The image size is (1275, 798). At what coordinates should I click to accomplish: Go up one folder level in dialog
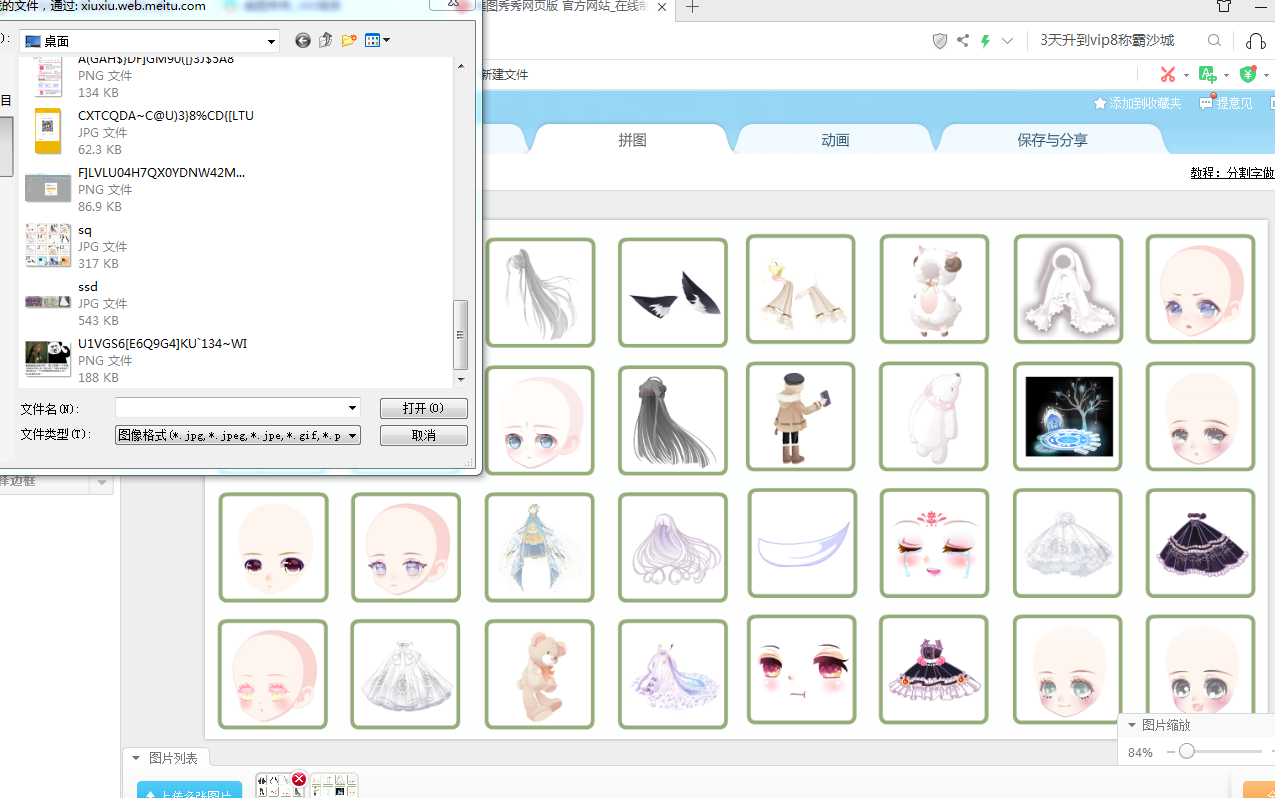(326, 41)
